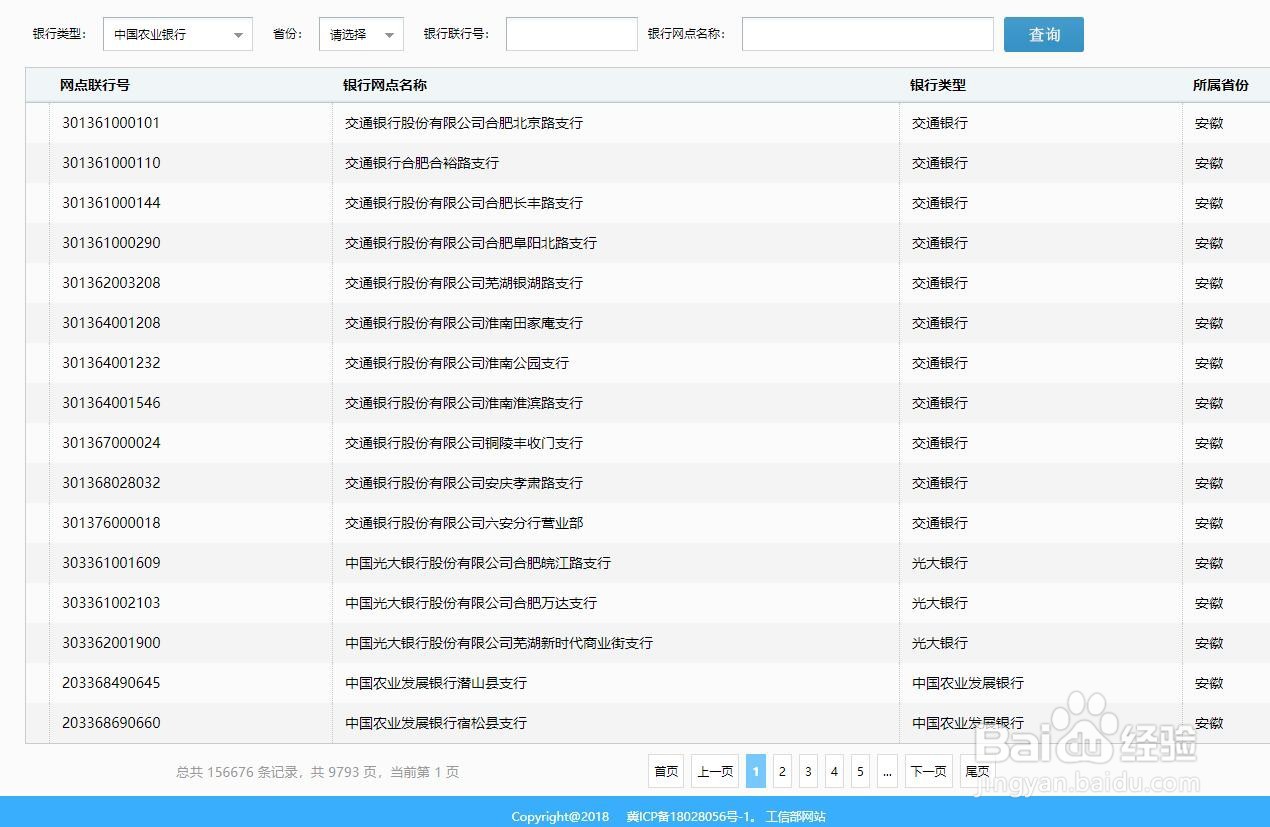Viewport: 1270px width, 827px height.
Task: Open the 工信部网站 link in the footer
Action: [794, 816]
